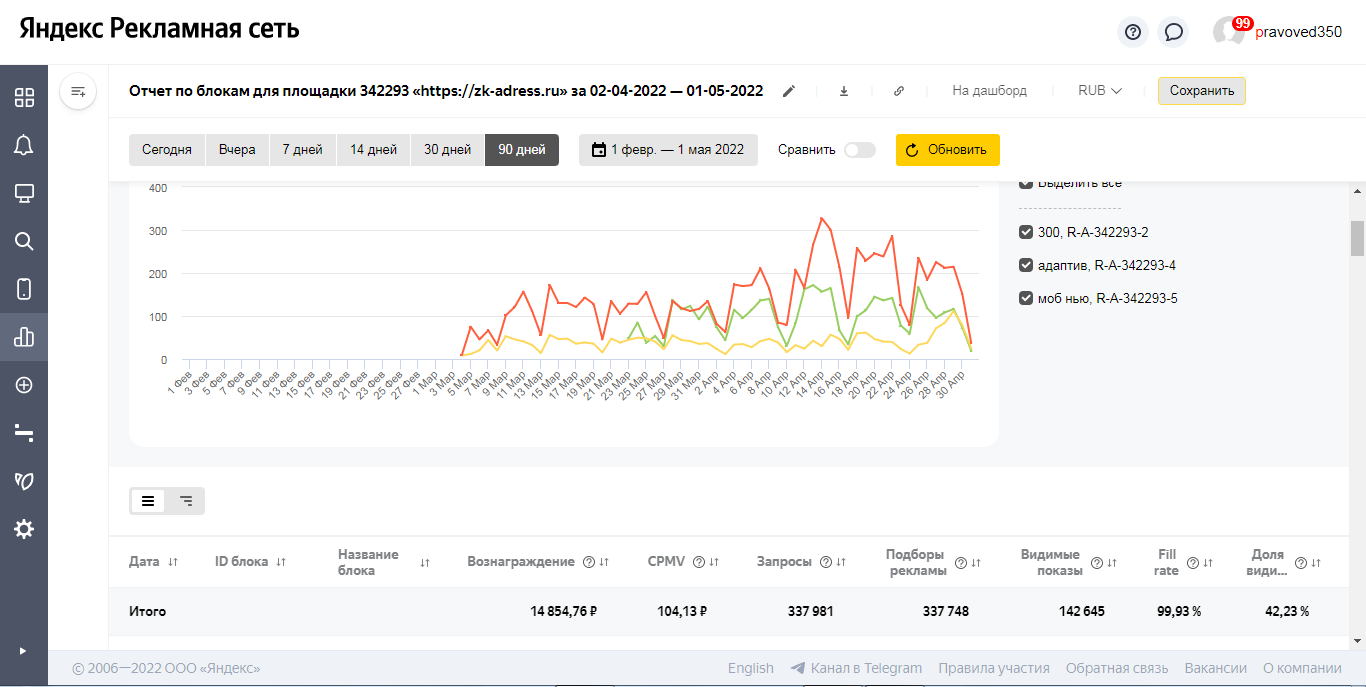Sort table by ID блока column
This screenshot has height=687, width=1366.
[x=281, y=562]
